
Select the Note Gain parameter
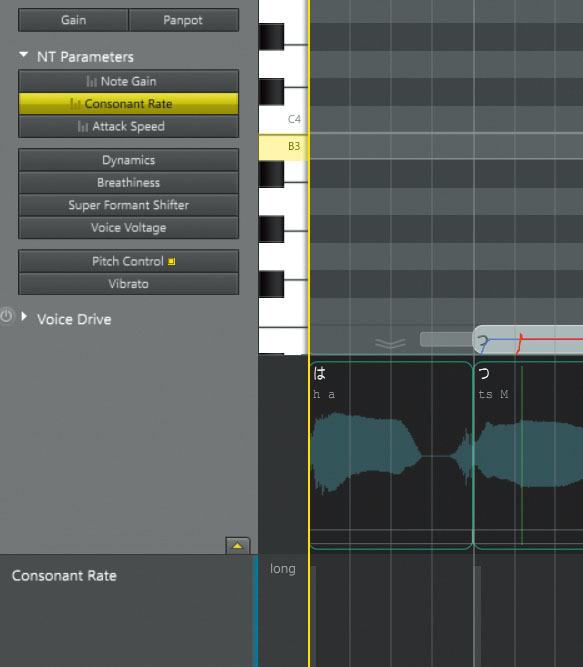point(128,81)
